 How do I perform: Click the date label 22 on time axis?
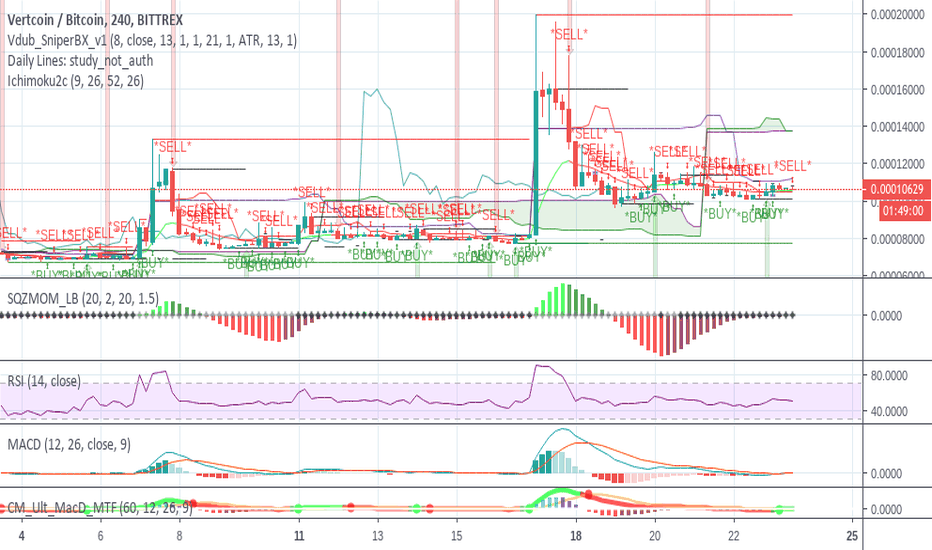tap(733, 536)
